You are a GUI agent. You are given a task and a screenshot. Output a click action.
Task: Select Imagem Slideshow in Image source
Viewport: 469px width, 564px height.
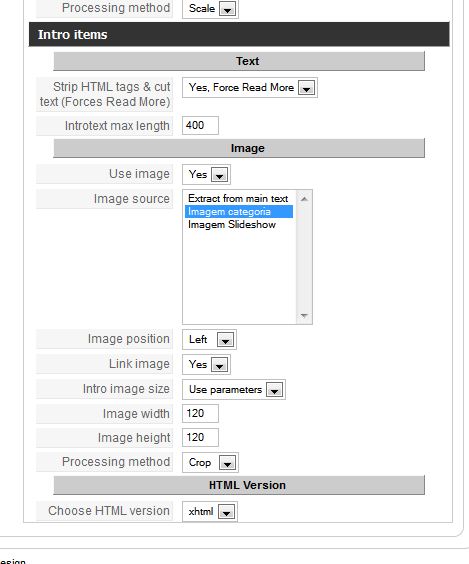click(x=232, y=224)
